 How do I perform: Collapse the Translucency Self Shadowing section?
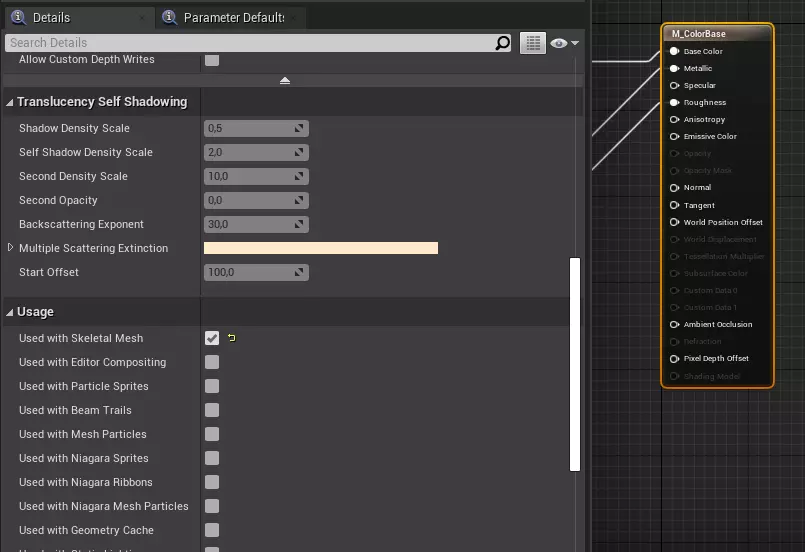coord(10,102)
